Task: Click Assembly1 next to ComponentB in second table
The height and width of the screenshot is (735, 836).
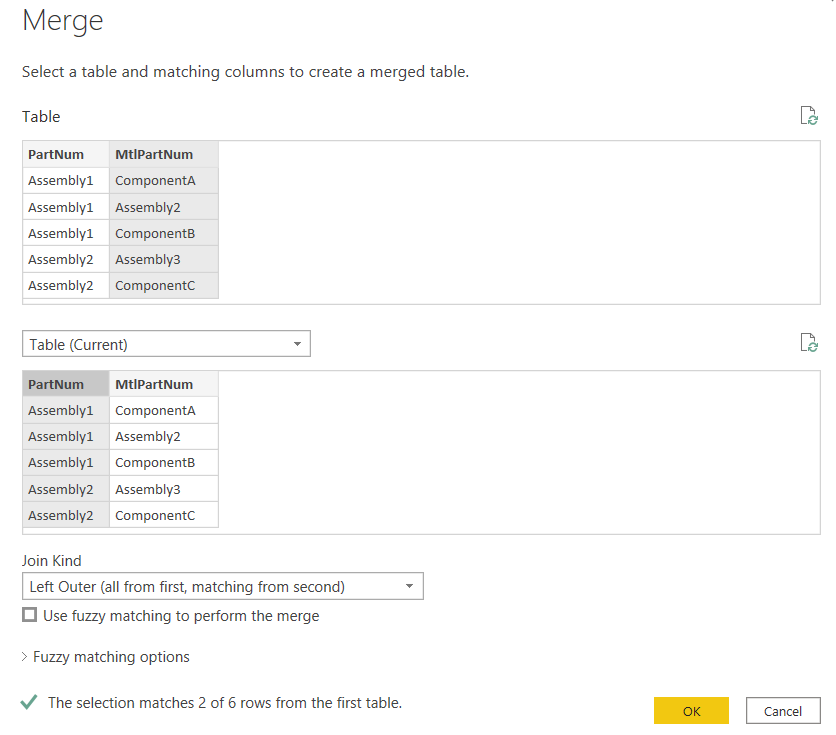Action: point(66,463)
